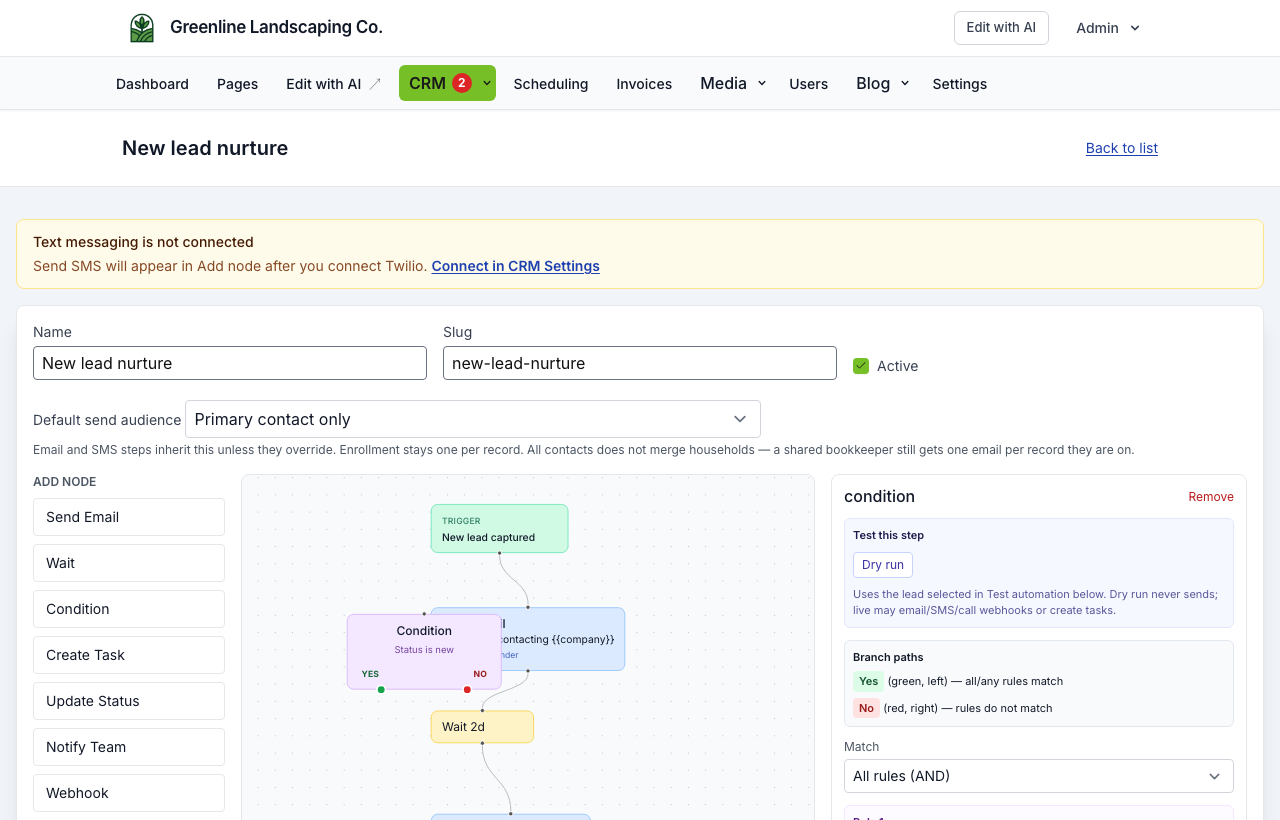Image resolution: width=1280 pixels, height=820 pixels.
Task: Open the Users menu item
Action: click(x=808, y=84)
